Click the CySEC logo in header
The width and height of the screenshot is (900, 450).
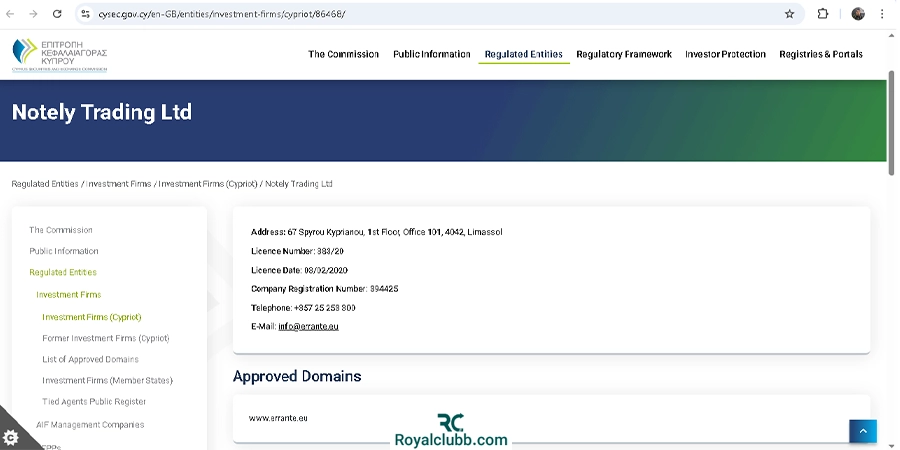60,54
